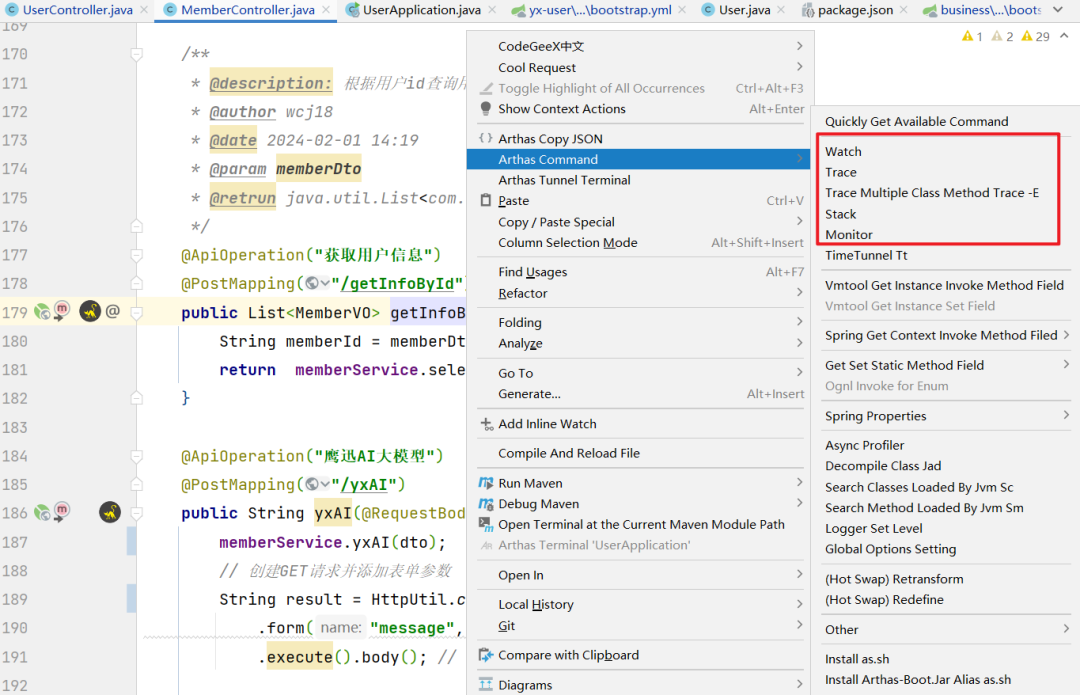1080x695 pixels.
Task: Toggle fold for the getInfoById method
Action: [136, 312]
